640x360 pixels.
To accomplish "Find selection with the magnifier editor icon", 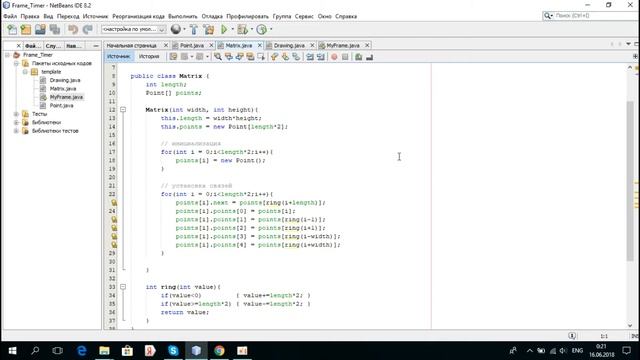I will click(218, 57).
